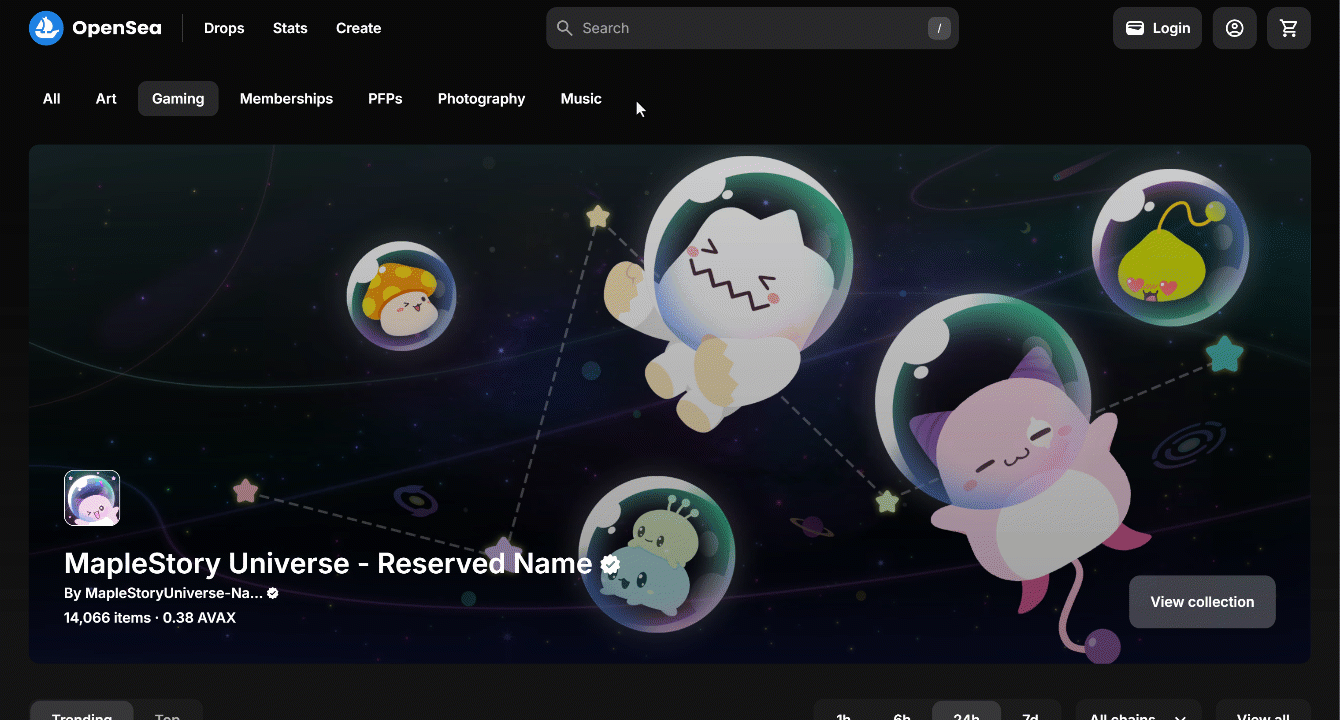This screenshot has width=1340, height=720.
Task: Click the creator's verified badge
Action: [x=273, y=593]
